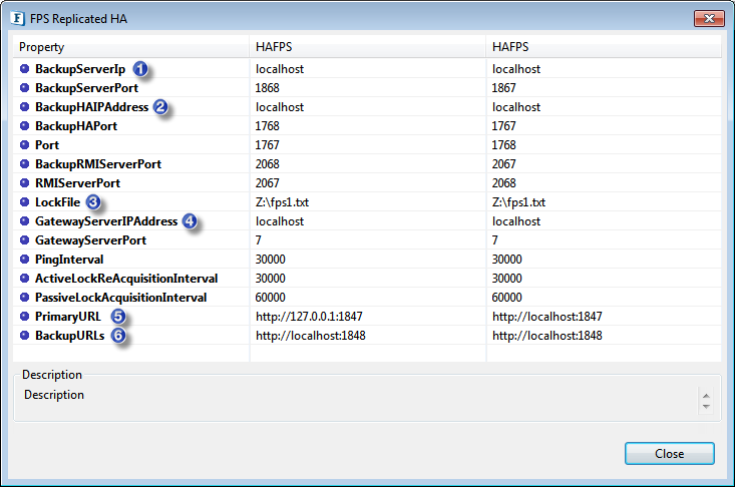Click second column 30000 ActiveLockReAcquisitionInterval value
This screenshot has width=735, height=487.
[x=507, y=278]
